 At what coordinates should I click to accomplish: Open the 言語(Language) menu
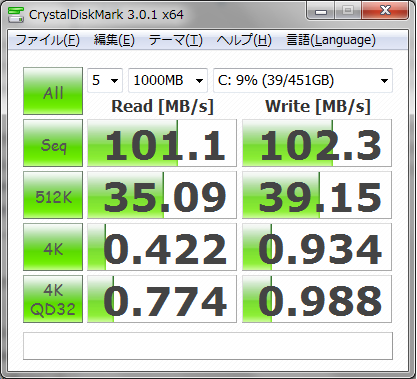331,40
